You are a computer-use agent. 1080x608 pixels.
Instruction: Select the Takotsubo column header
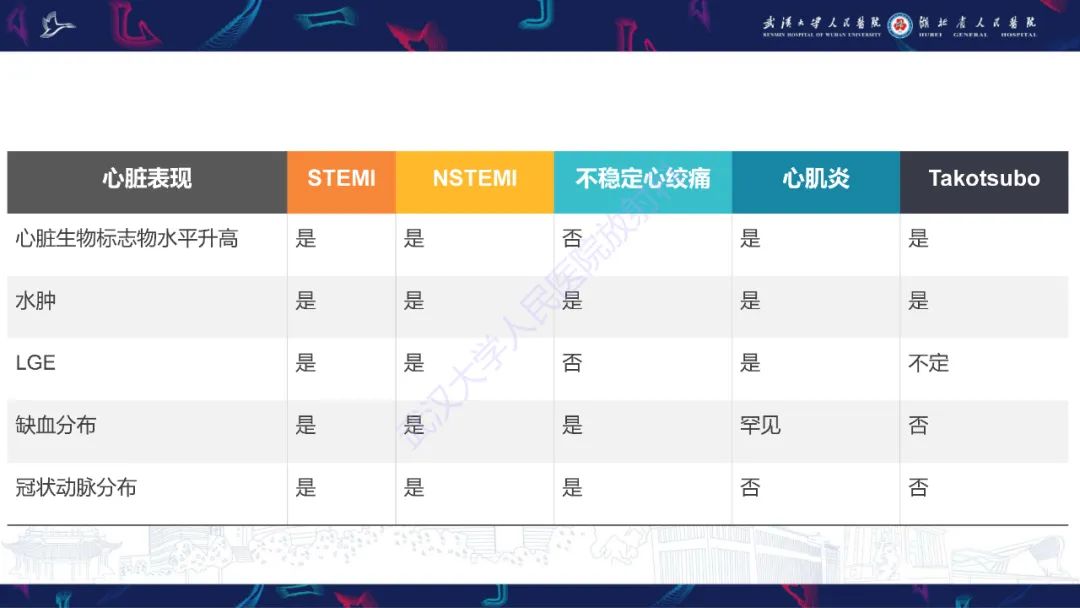tap(984, 182)
